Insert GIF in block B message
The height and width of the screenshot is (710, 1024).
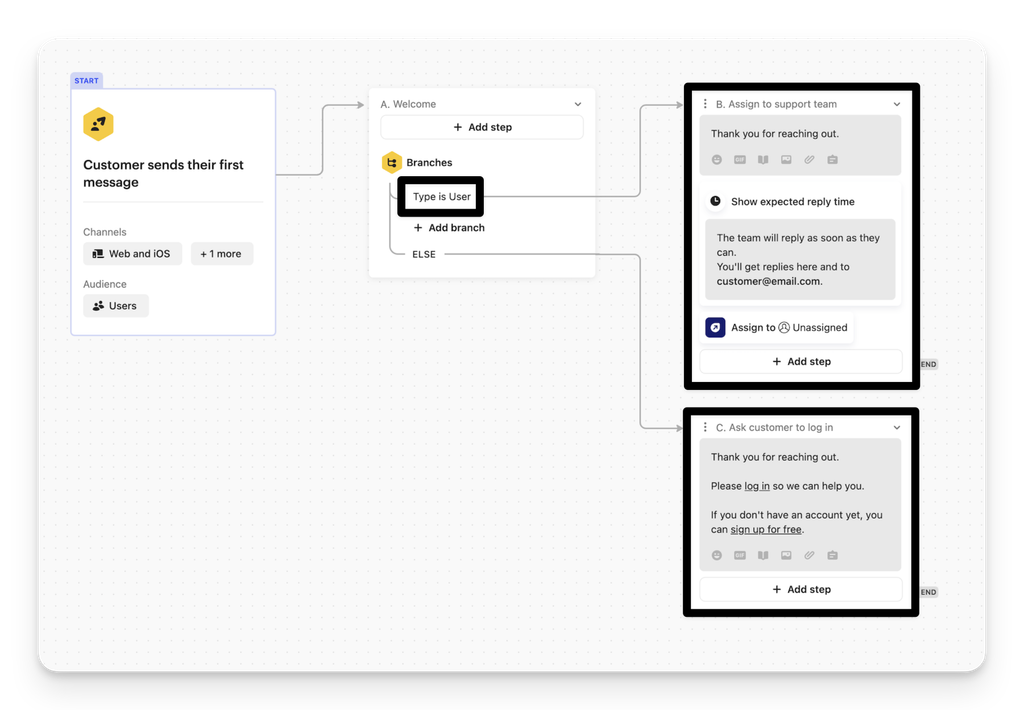(740, 159)
